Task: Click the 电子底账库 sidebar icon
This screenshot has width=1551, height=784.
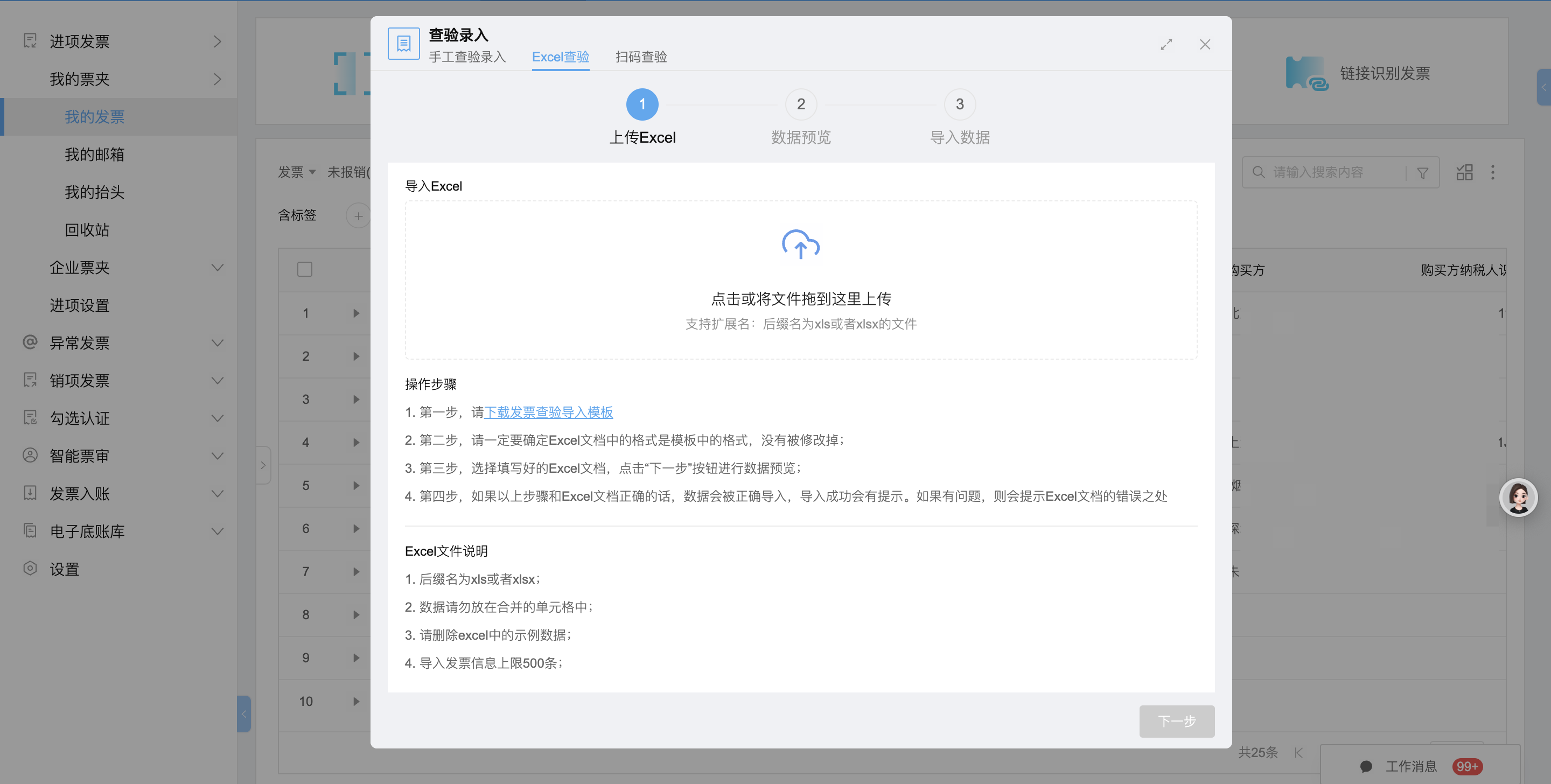Action: tap(30, 530)
